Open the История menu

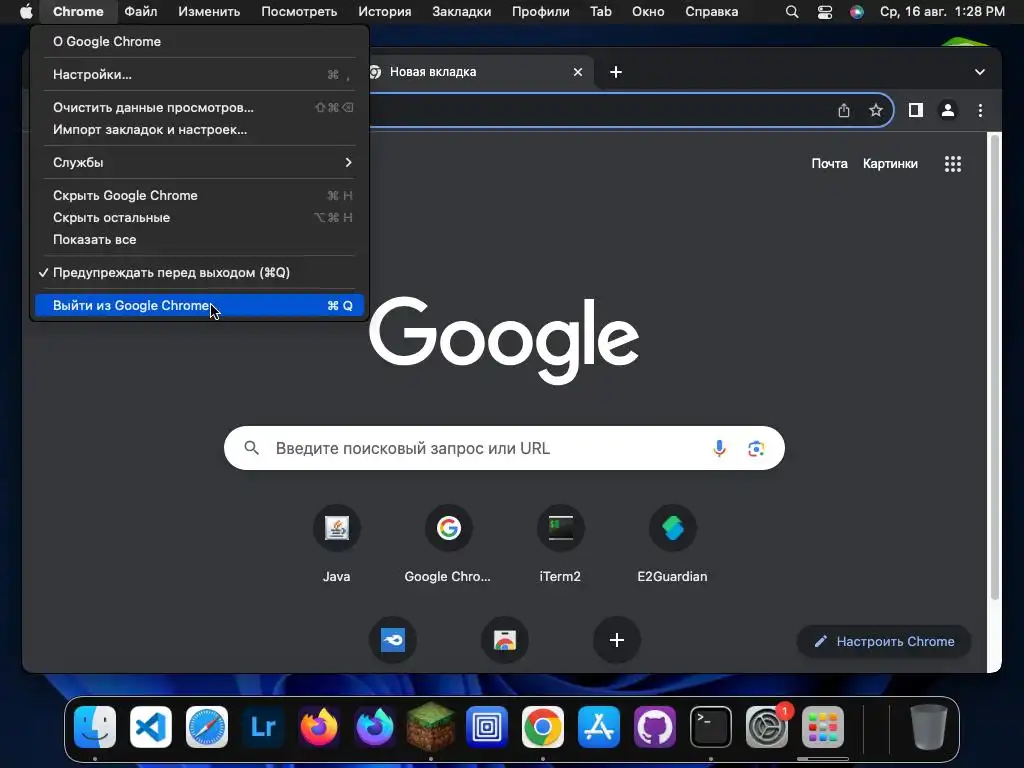pos(385,12)
